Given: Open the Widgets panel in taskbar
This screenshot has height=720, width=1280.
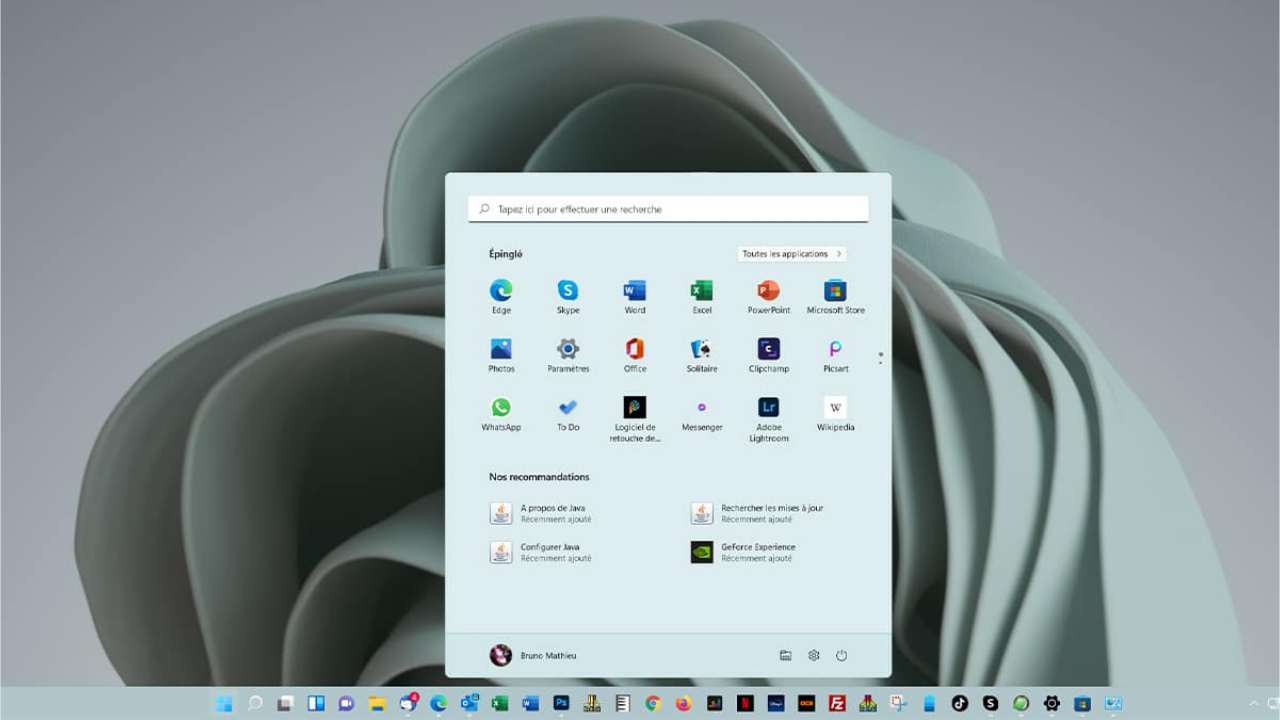Looking at the screenshot, I should [x=316, y=703].
